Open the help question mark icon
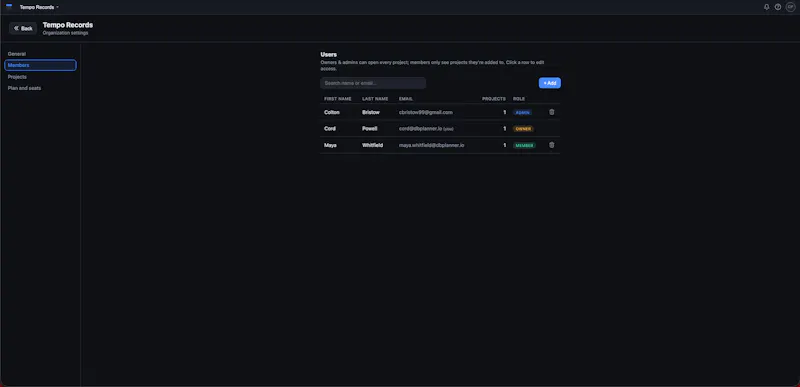The height and width of the screenshot is (387, 800). click(x=778, y=7)
